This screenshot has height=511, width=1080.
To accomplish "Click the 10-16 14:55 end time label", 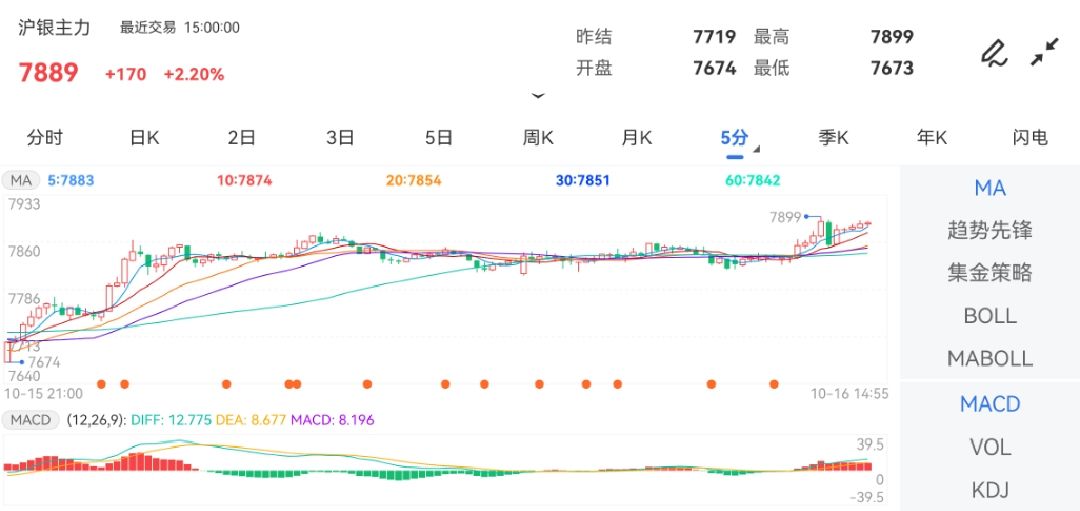I will coord(849,394).
